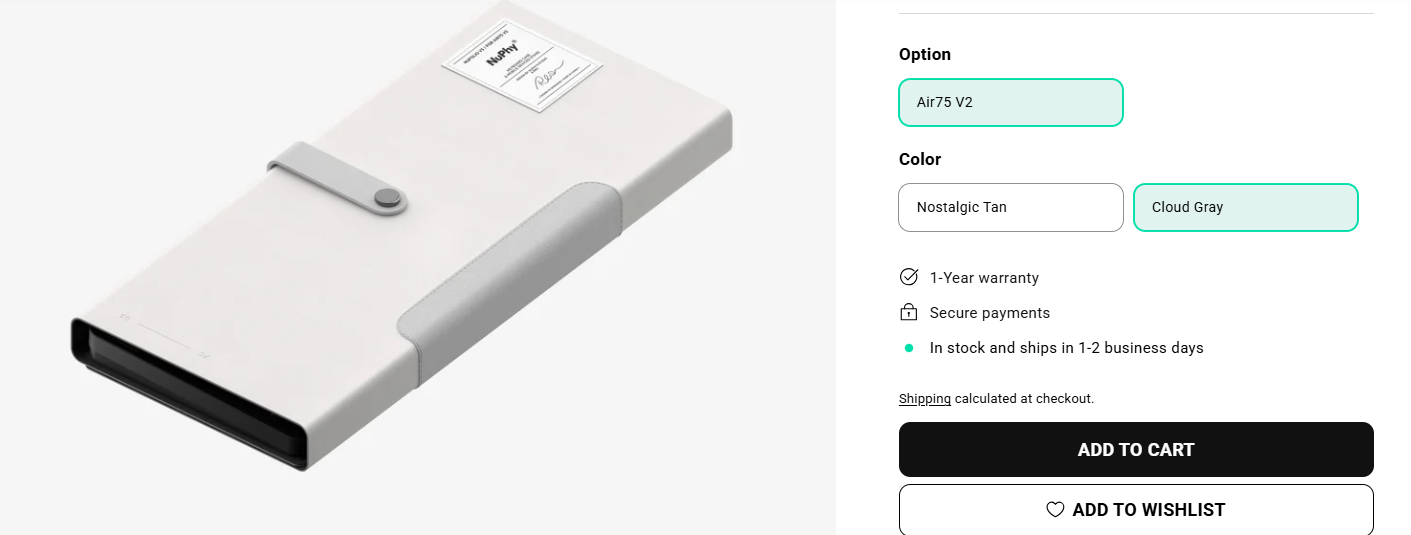Click the Option heading
Screen dimensions: 1411x535
pyautogui.click(x=925, y=54)
